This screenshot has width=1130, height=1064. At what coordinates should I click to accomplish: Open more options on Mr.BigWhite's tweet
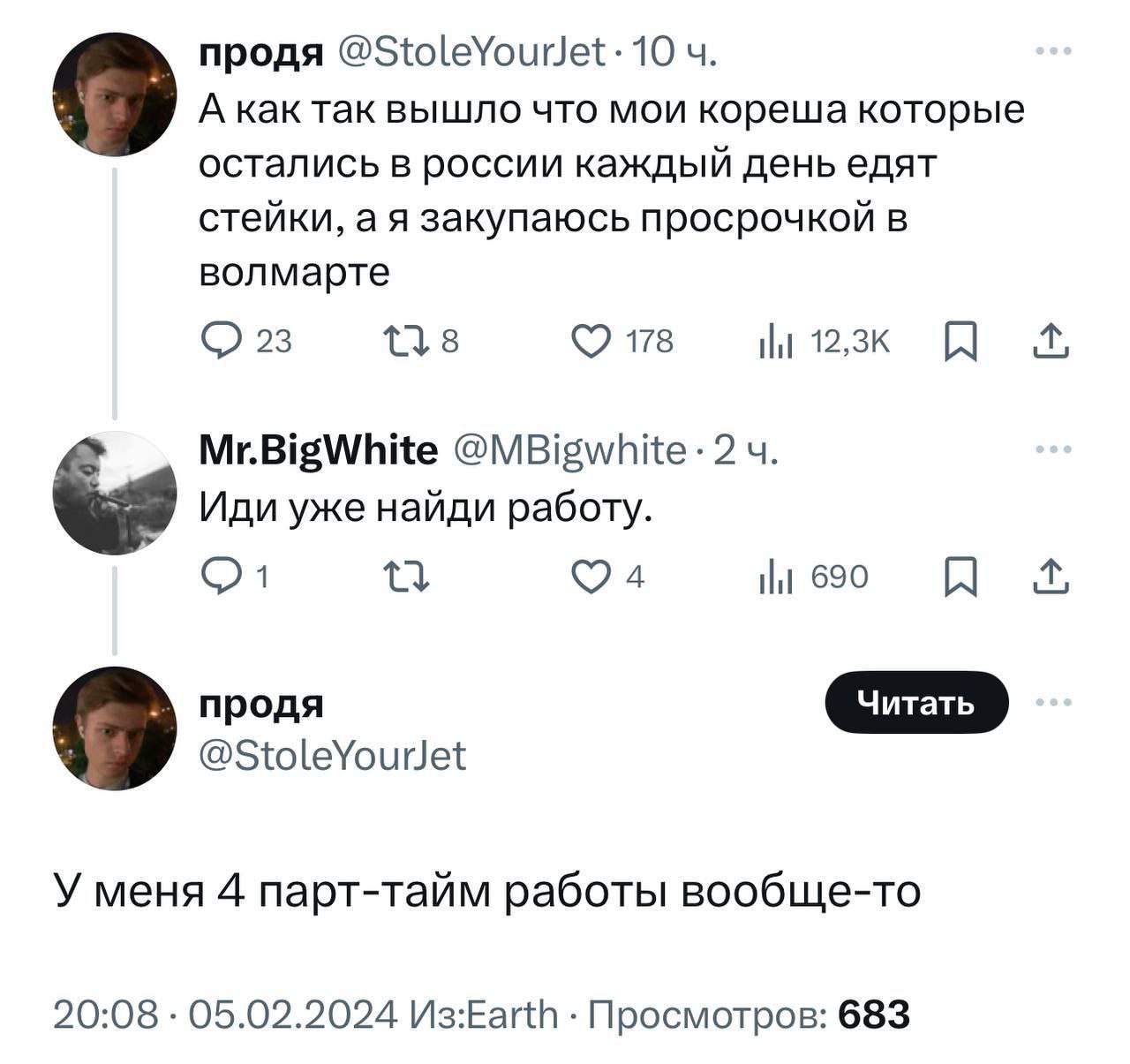point(1053,449)
